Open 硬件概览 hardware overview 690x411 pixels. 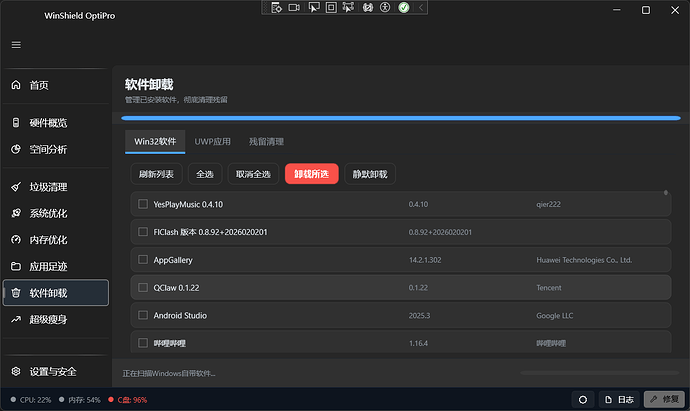[x=55, y=123]
